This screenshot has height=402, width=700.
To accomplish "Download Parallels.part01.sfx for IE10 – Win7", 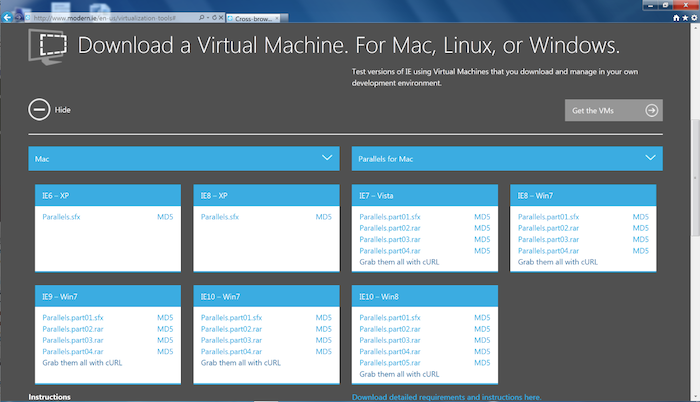I will [231, 318].
